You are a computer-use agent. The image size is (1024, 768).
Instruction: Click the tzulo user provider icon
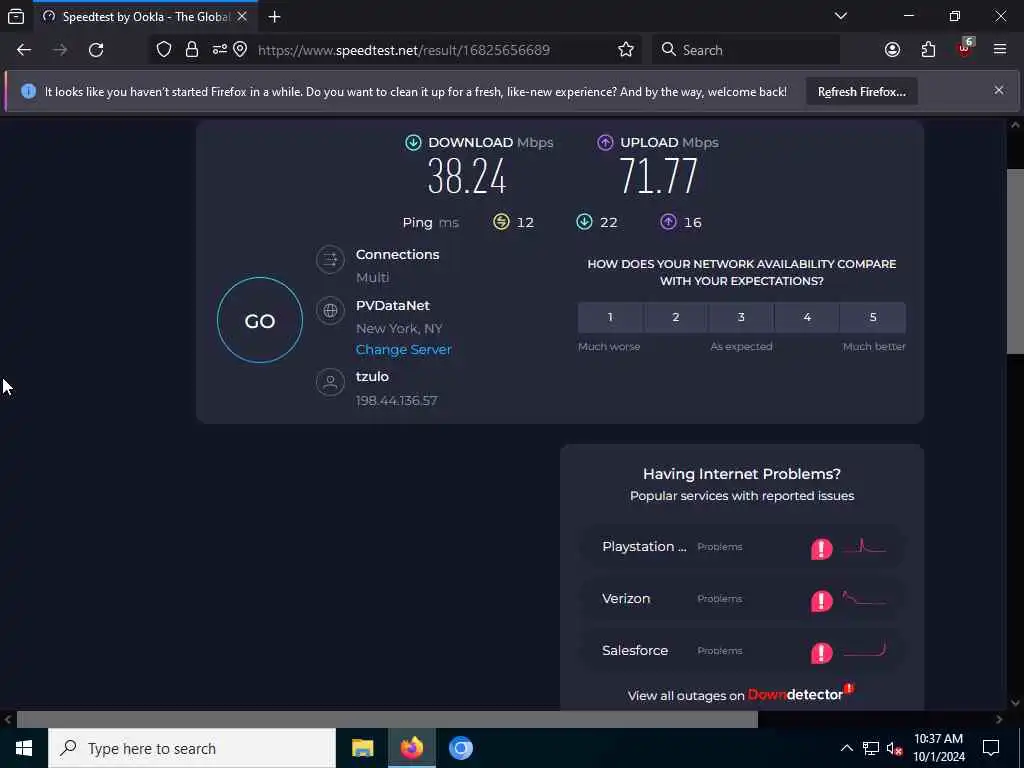330,382
